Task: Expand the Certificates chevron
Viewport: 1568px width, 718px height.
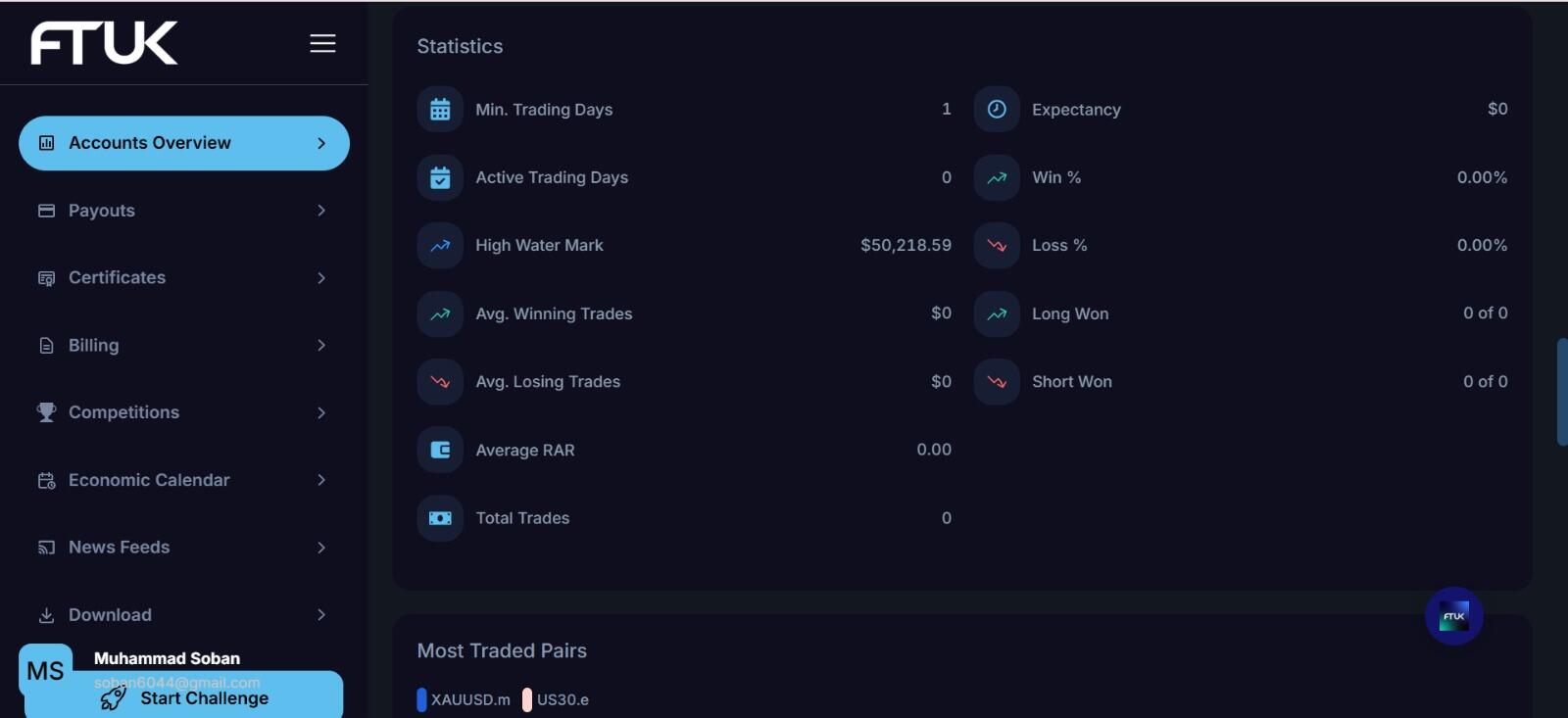Action: (321, 278)
